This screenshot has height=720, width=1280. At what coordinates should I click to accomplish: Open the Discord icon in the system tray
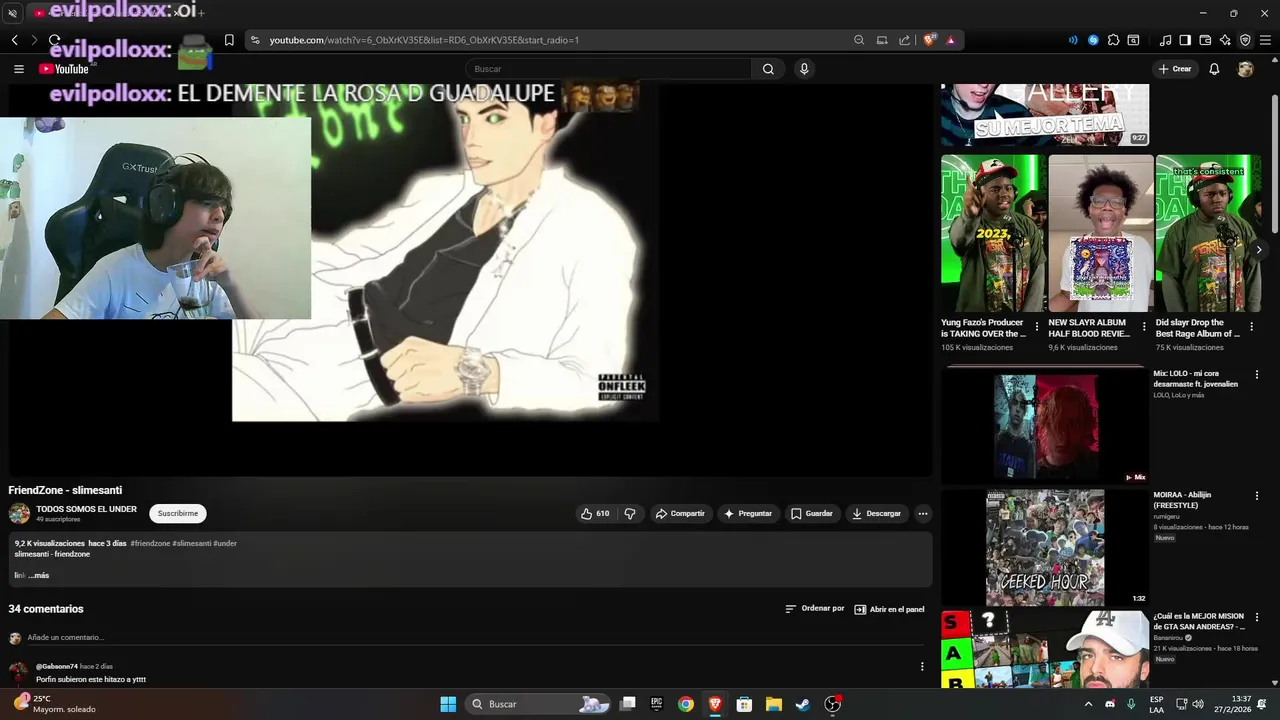pyautogui.click(x=1111, y=704)
